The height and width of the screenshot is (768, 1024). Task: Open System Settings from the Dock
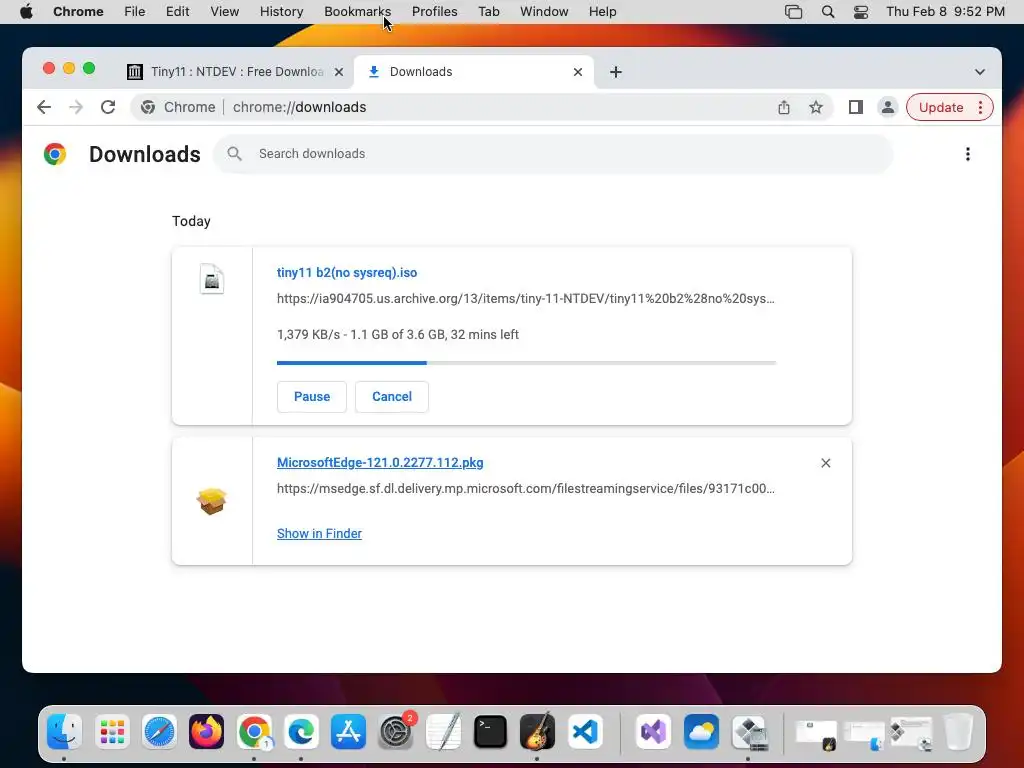click(396, 731)
